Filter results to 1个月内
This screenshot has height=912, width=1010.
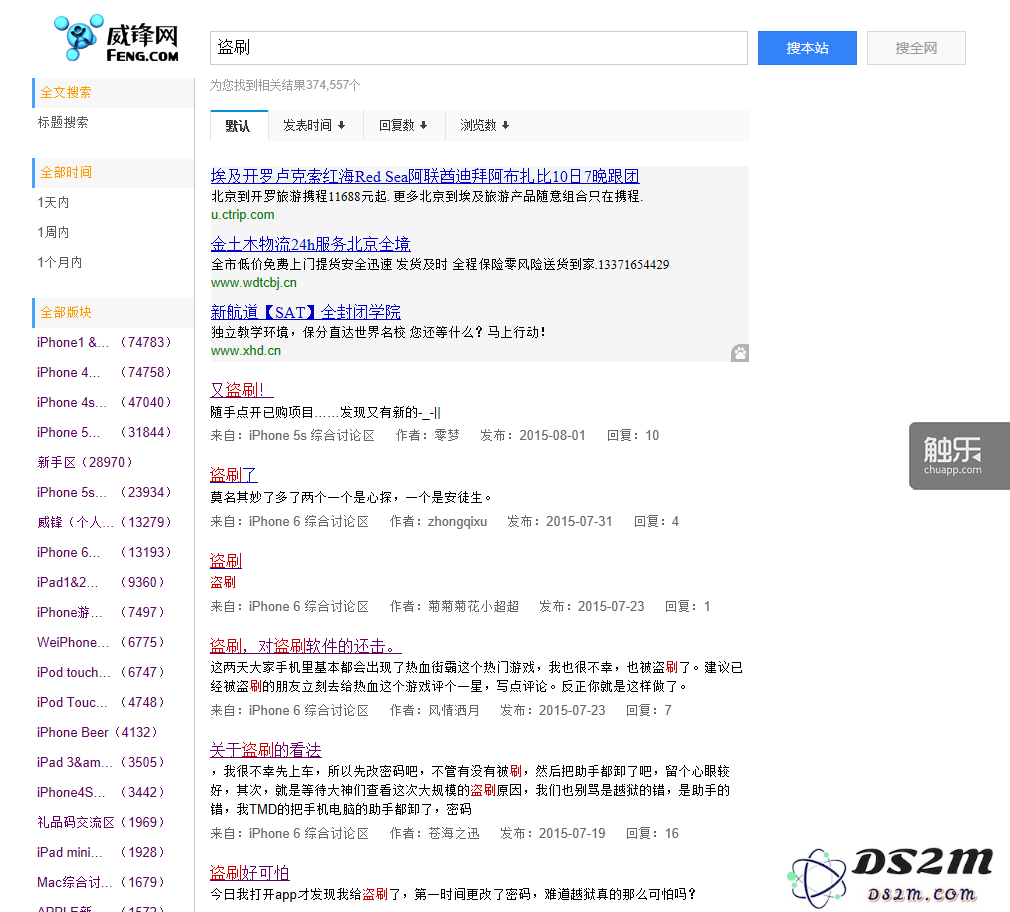click(x=60, y=262)
